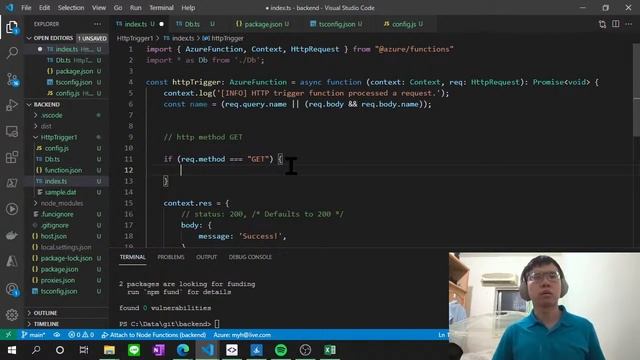Open host.json in explorer tree

coord(53,236)
